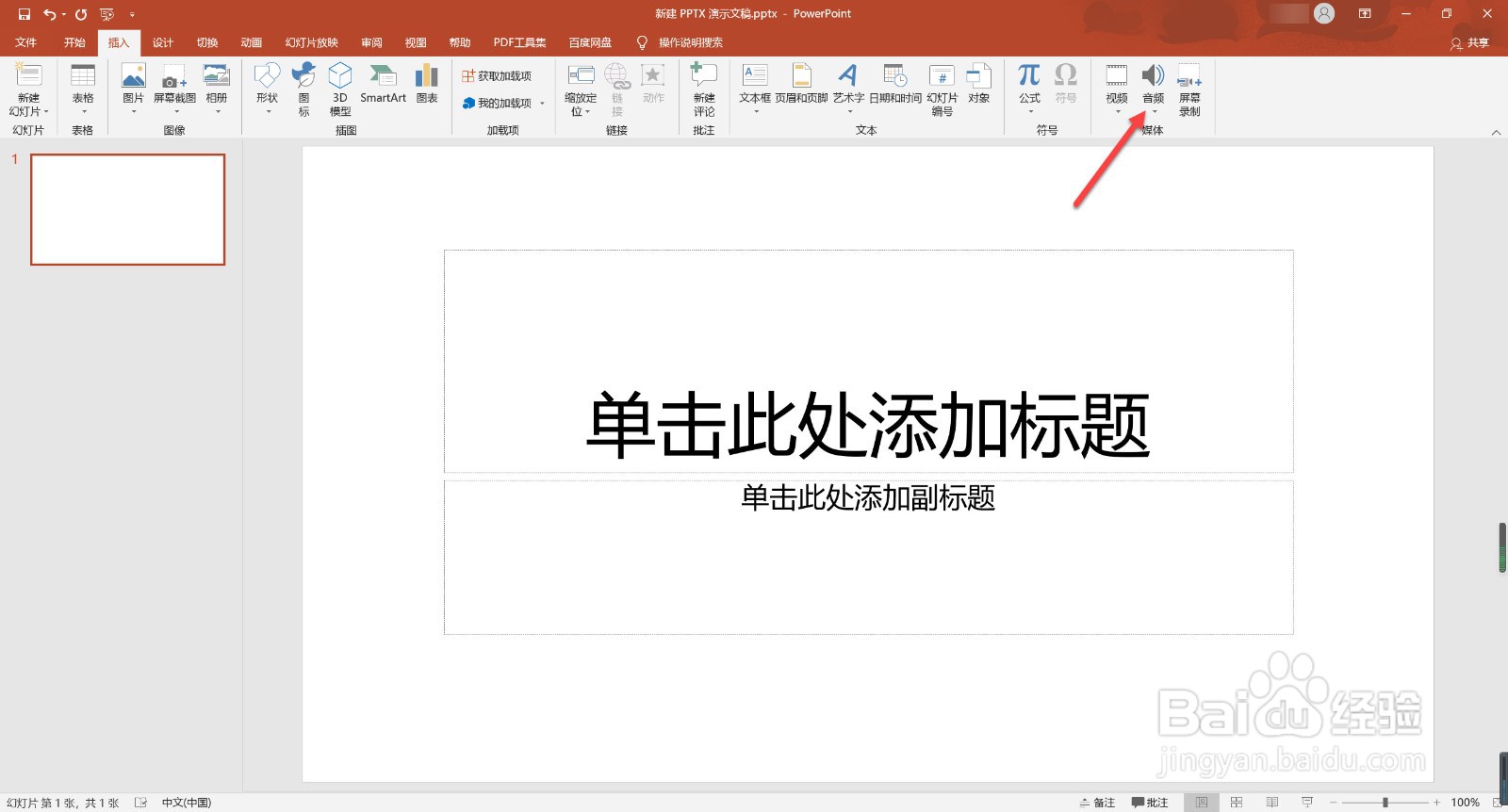Click the Redo/Repeat icon
The width and height of the screenshot is (1508, 812).
81,14
